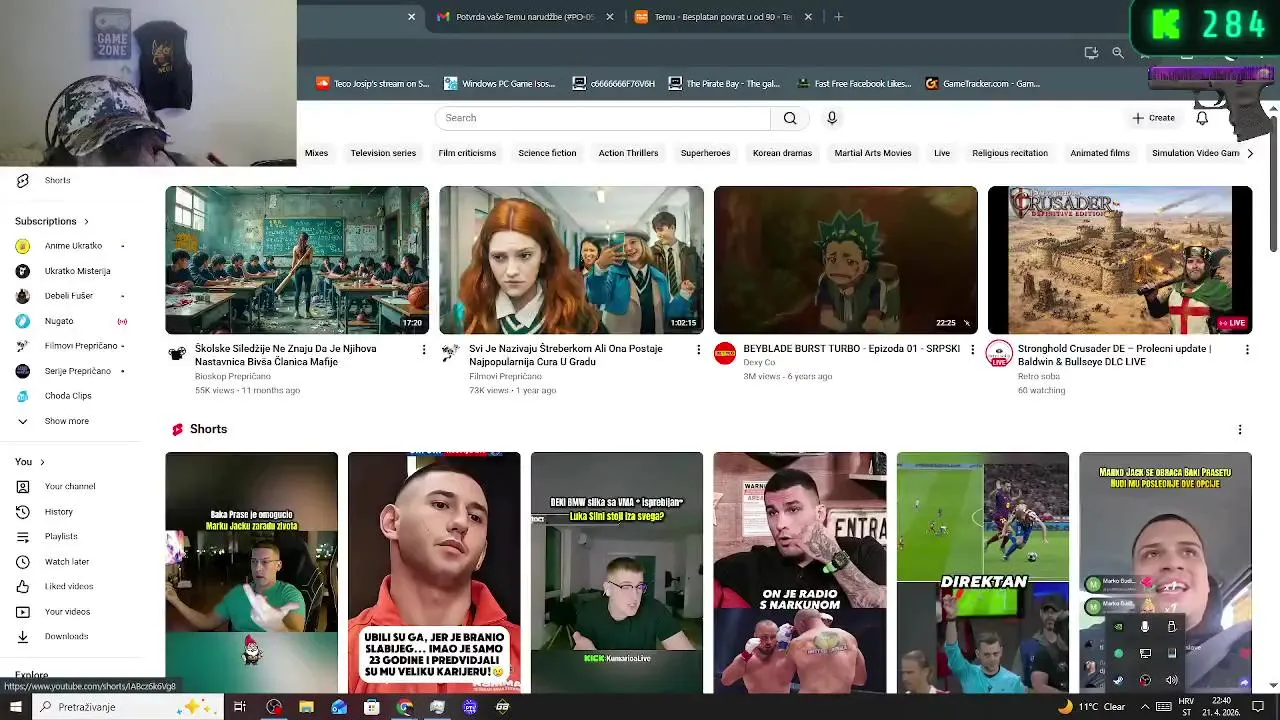Viewport: 1280px width, 720px height.
Task: Open Steam in the tray overflow popup
Action: pos(1118,680)
